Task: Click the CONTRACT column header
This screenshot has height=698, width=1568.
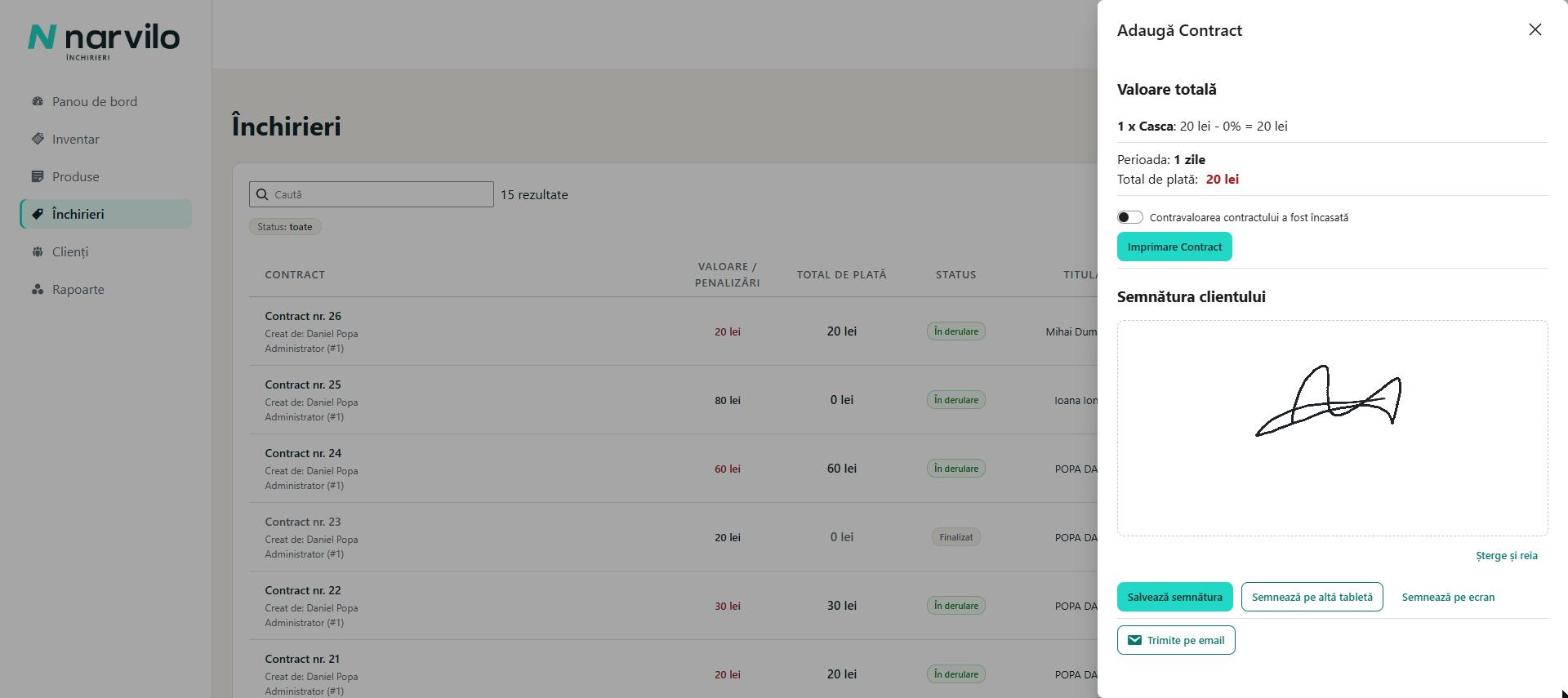Action: click(295, 275)
